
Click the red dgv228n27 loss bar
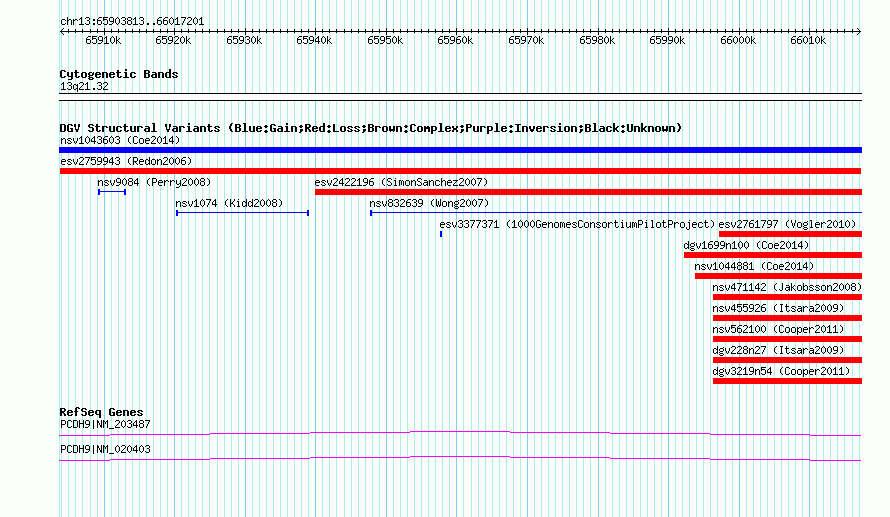click(787, 360)
